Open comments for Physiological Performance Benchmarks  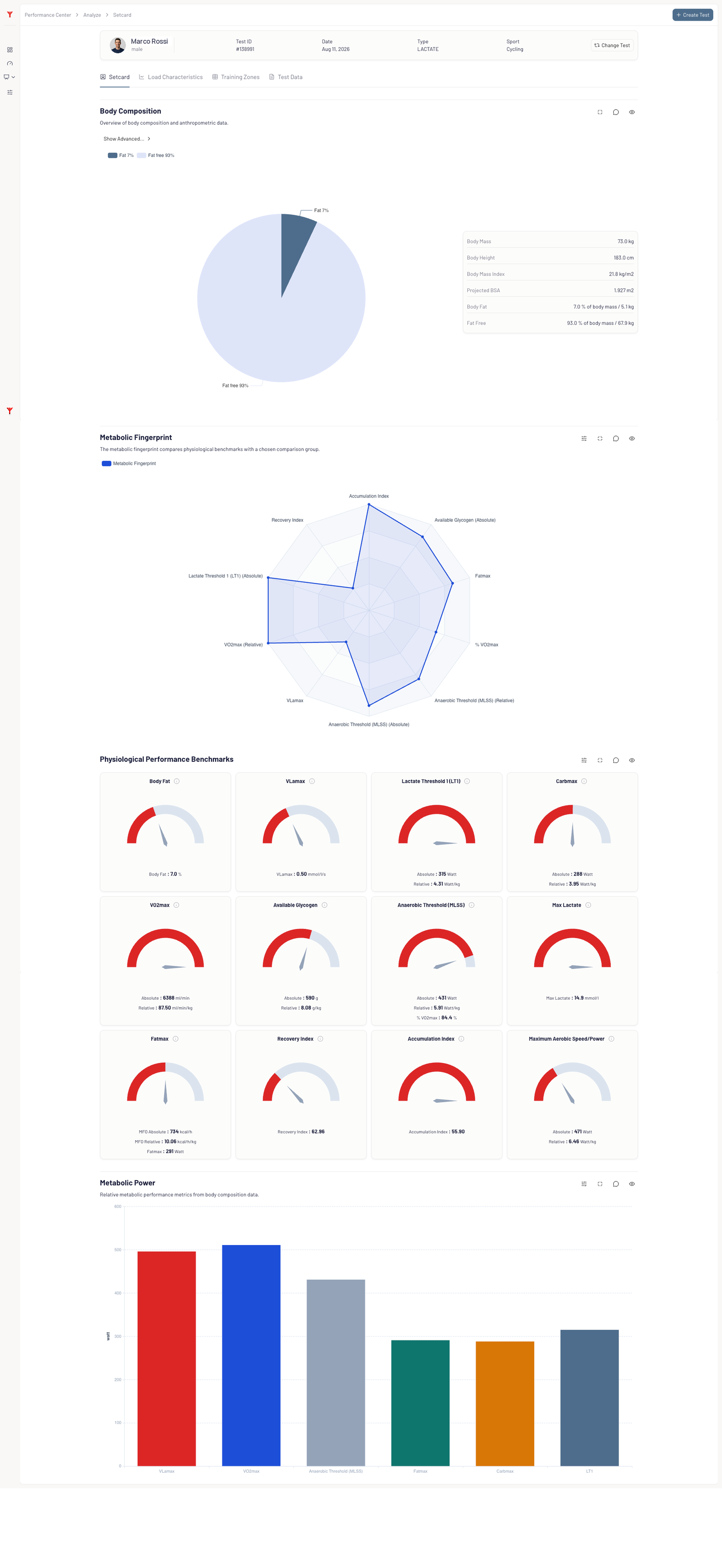coord(616,760)
